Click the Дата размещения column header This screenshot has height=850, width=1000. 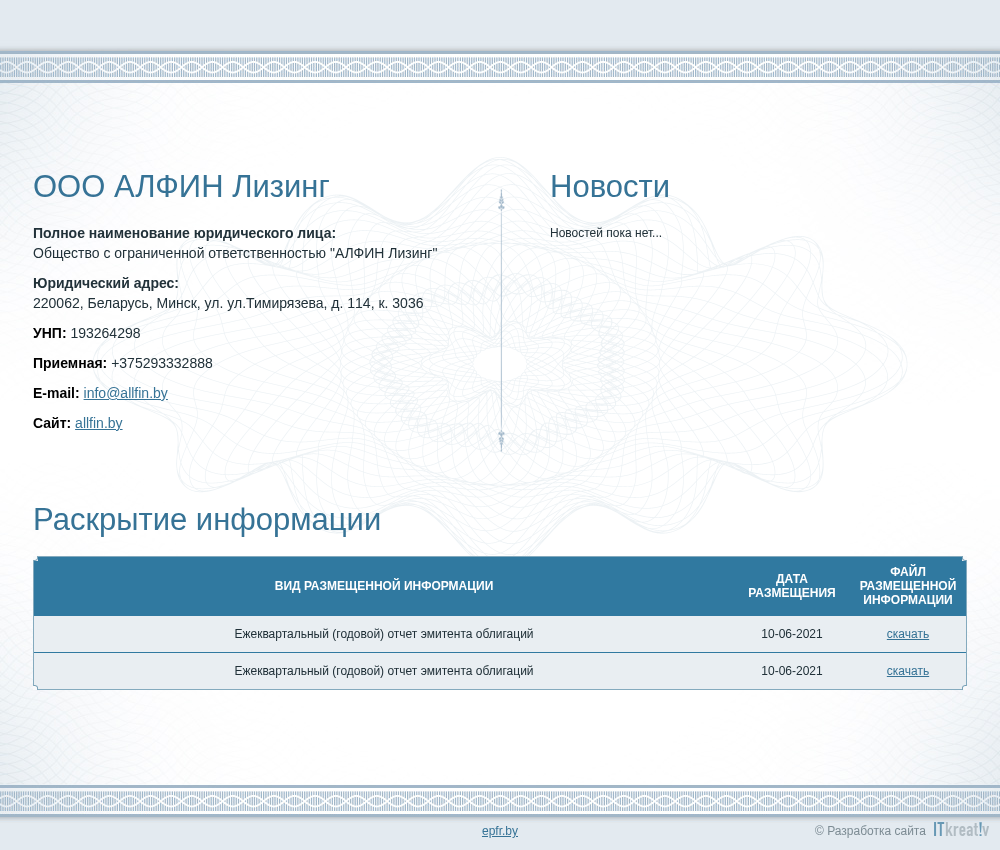(791, 585)
